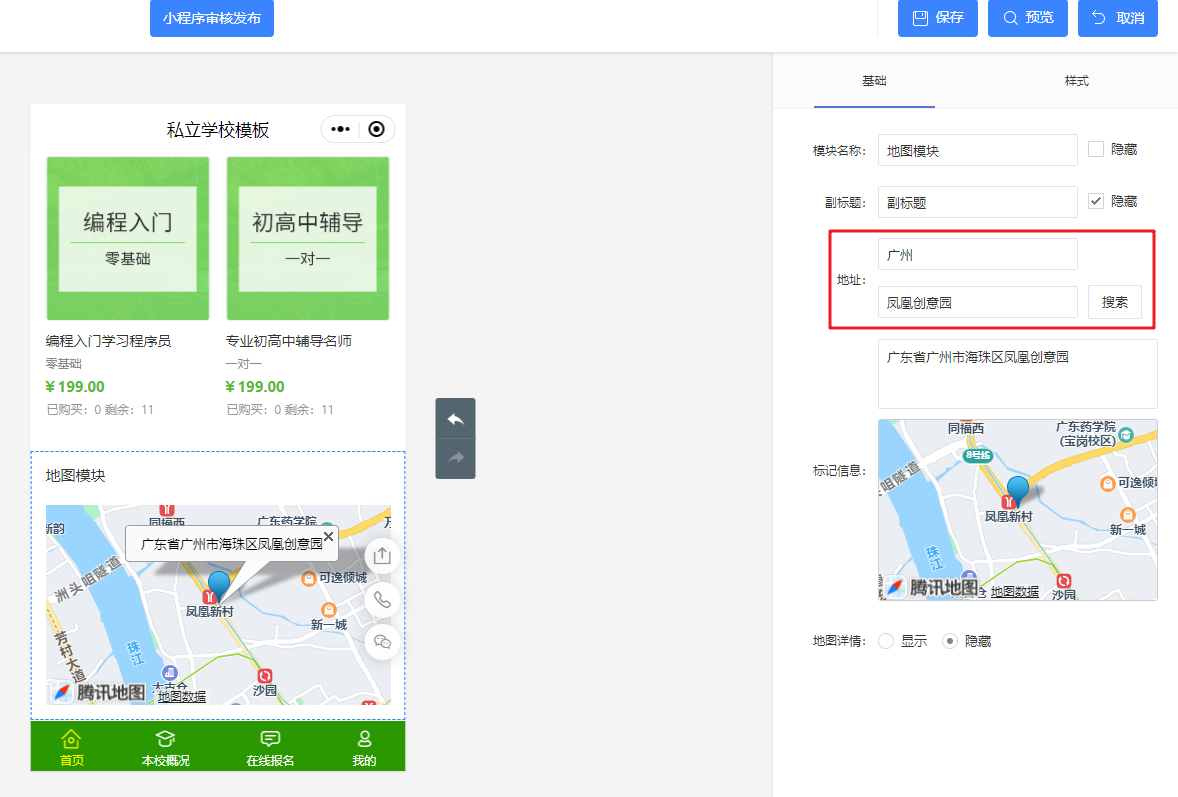The width and height of the screenshot is (1178, 797).
Task: Click the 腾讯地图 logo in settings map
Action: click(x=931, y=587)
